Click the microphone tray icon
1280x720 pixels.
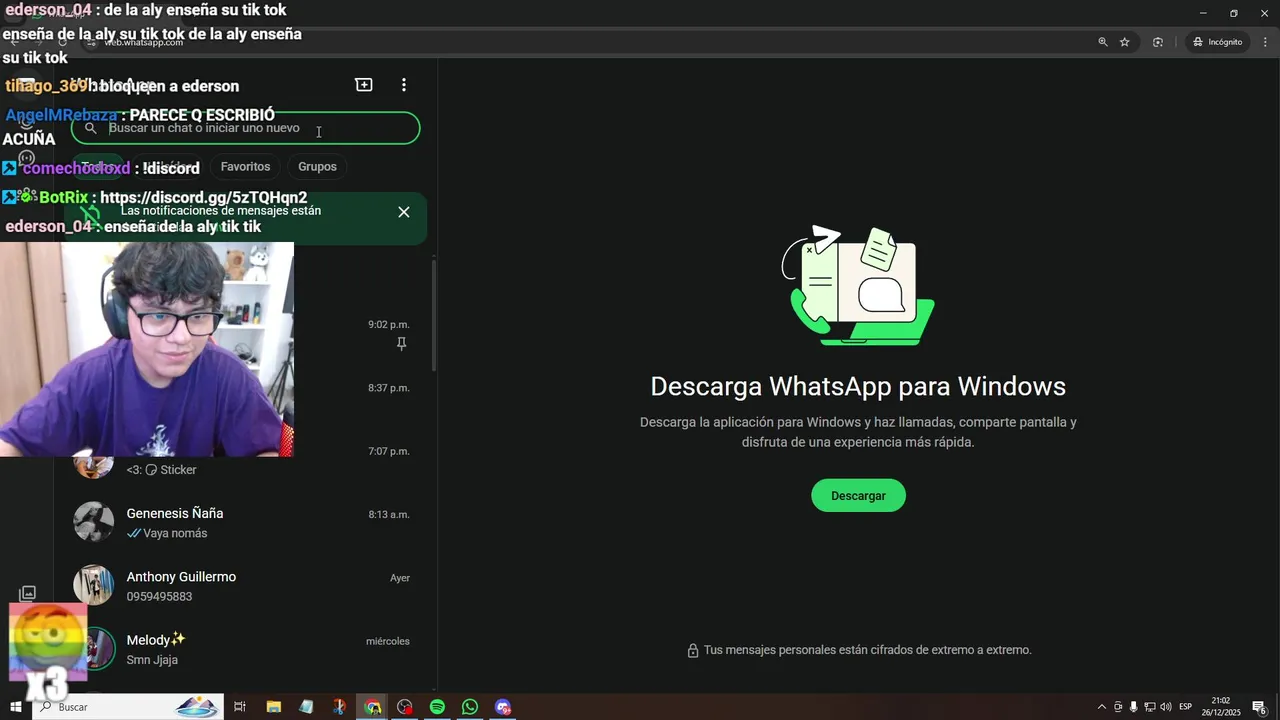point(1133,707)
